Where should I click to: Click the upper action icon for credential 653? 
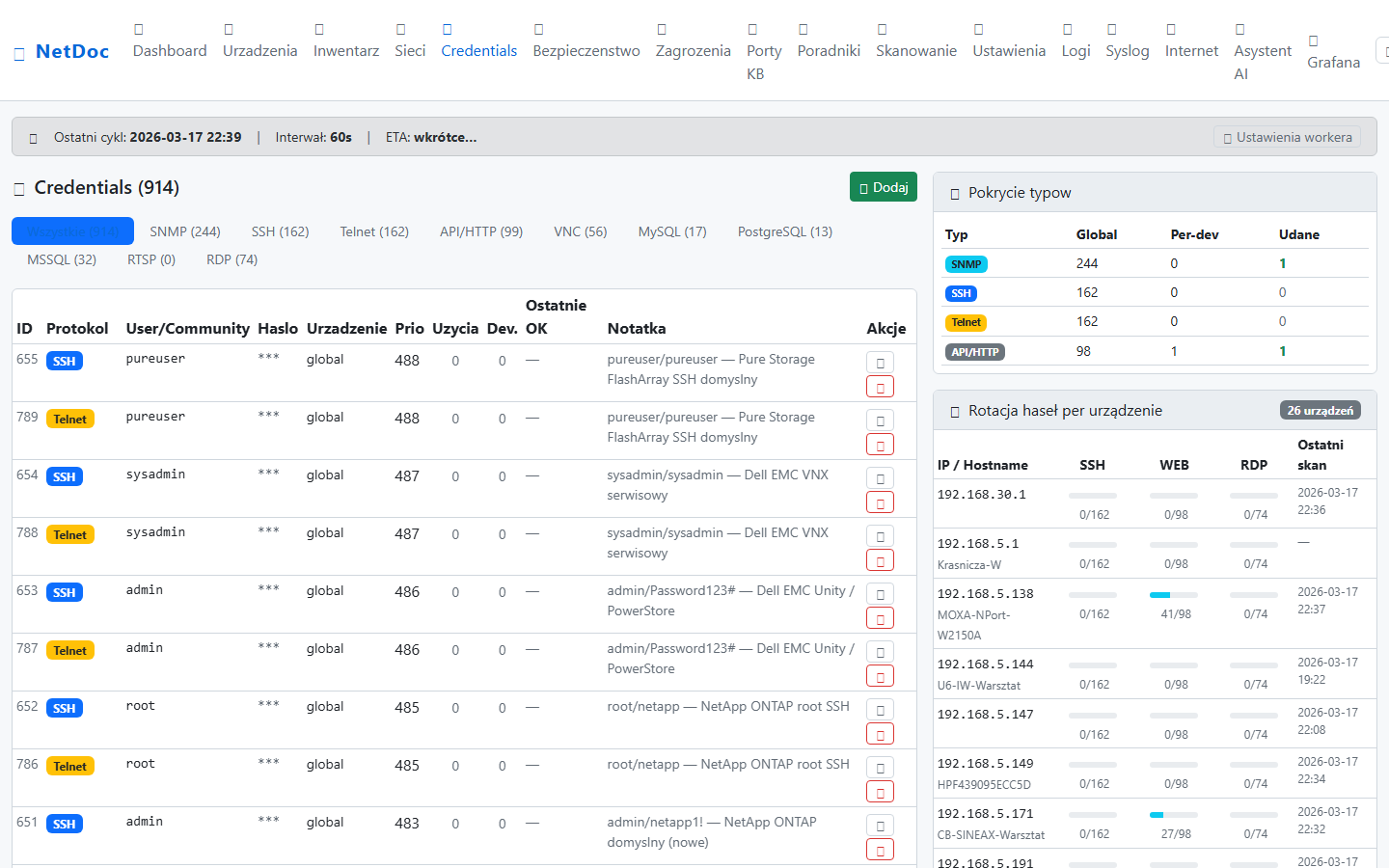[880, 593]
